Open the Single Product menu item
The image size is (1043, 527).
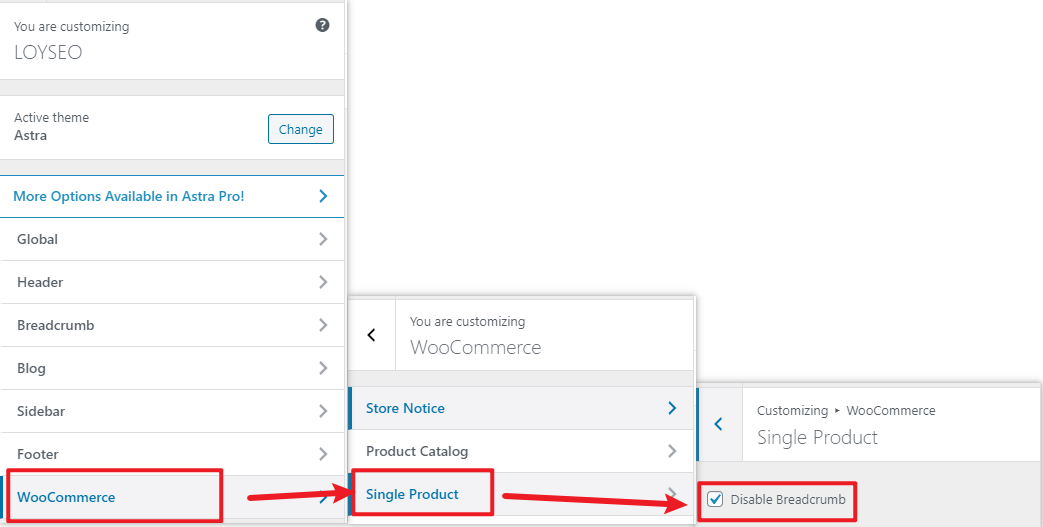pyautogui.click(x=521, y=494)
